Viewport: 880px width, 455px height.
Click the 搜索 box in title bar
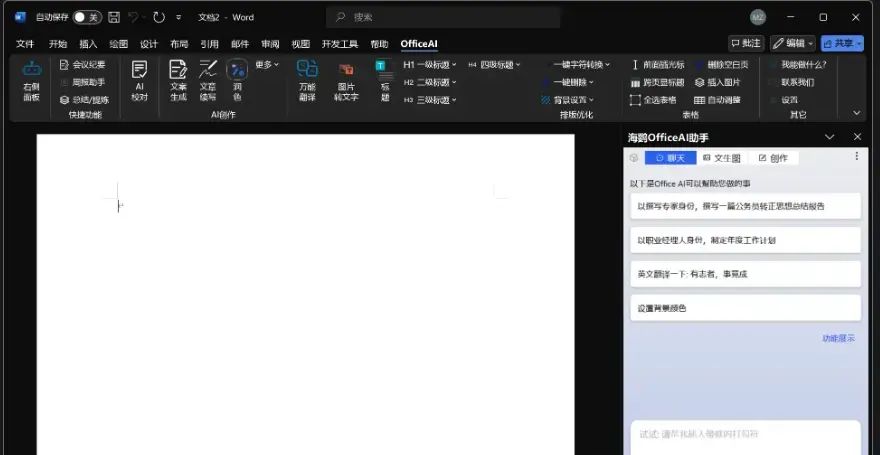(x=443, y=17)
